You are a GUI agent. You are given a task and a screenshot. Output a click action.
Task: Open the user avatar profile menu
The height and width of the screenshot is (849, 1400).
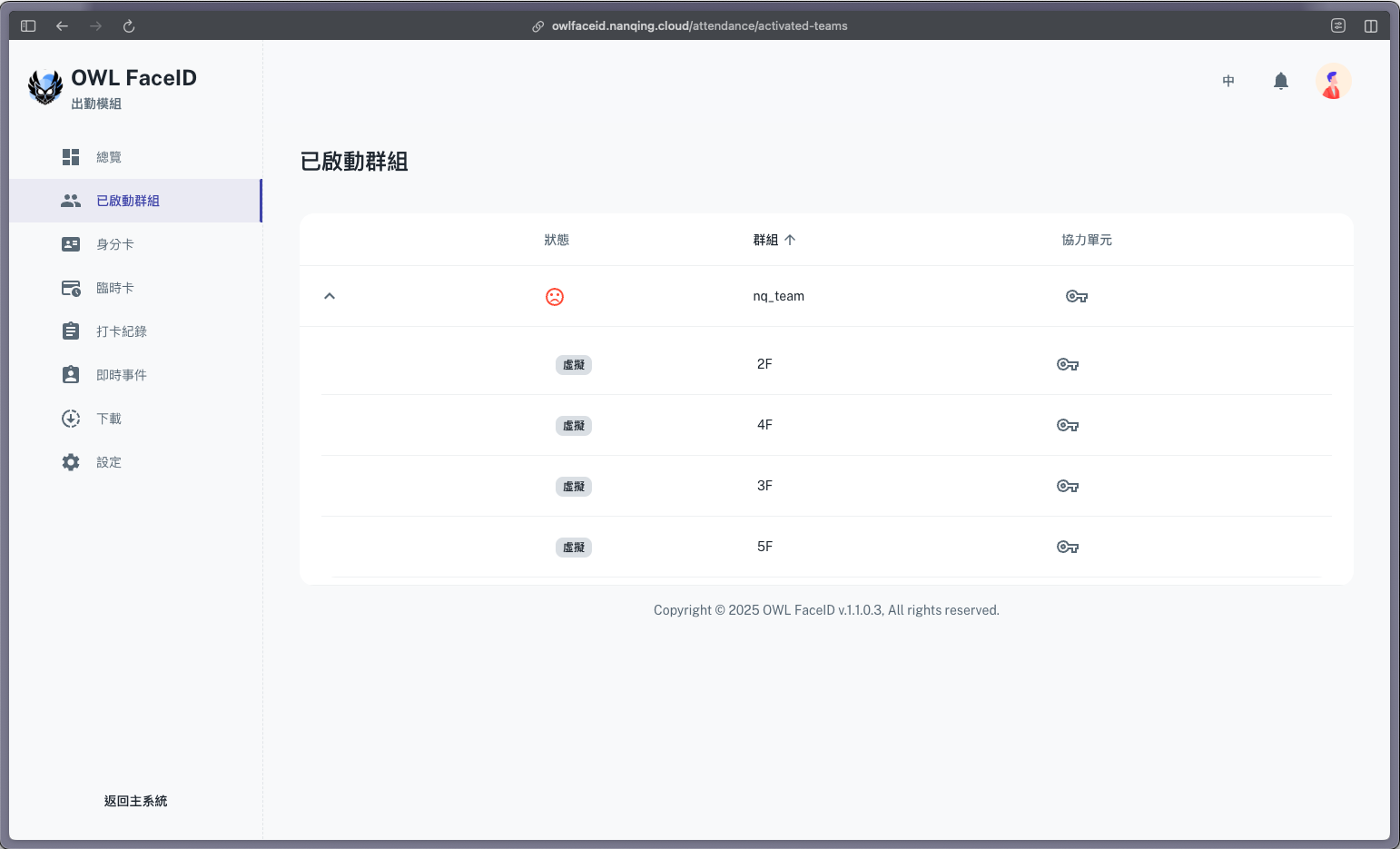click(1333, 82)
